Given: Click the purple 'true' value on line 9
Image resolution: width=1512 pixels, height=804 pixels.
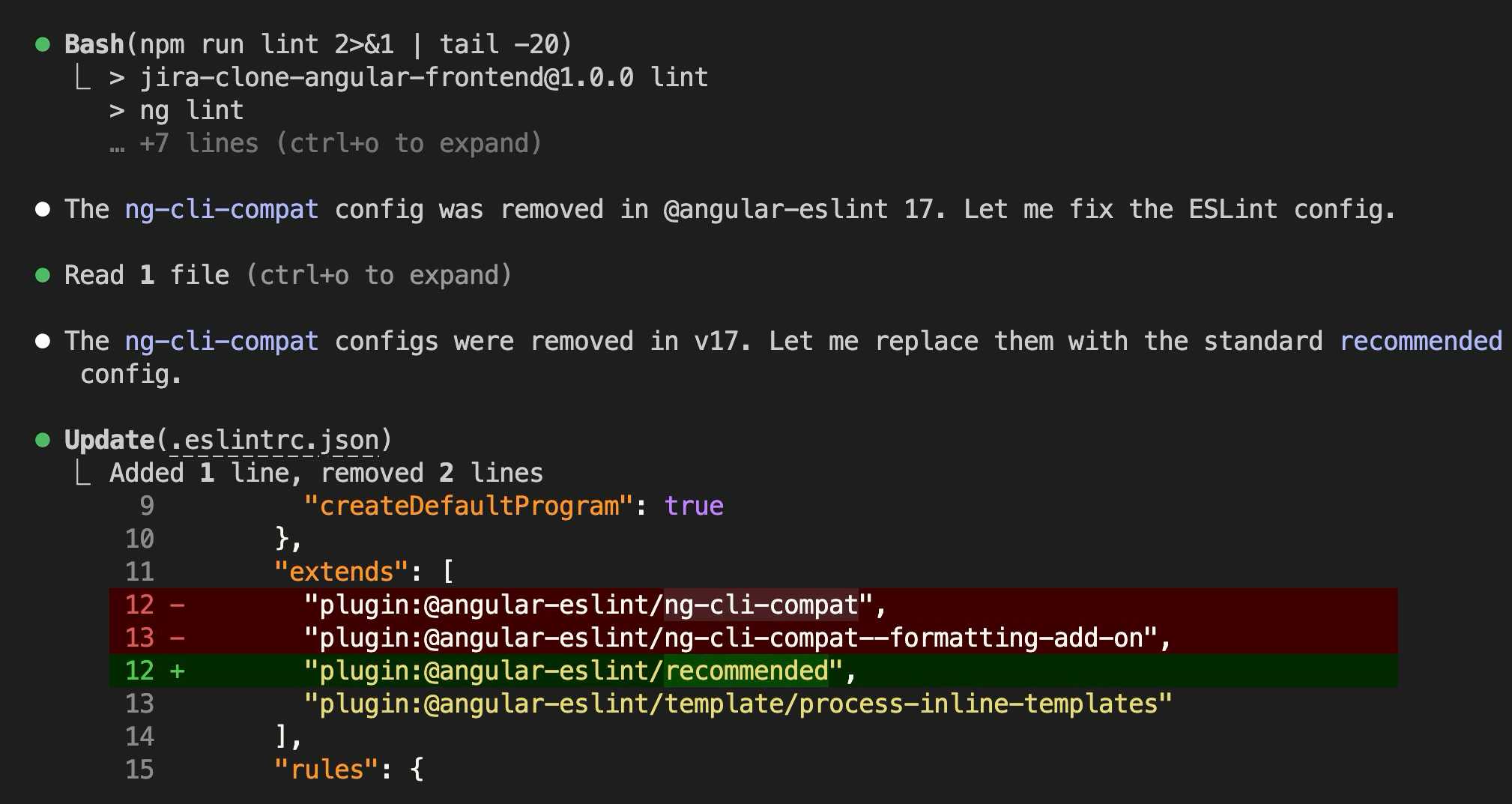Looking at the screenshot, I should (x=694, y=507).
